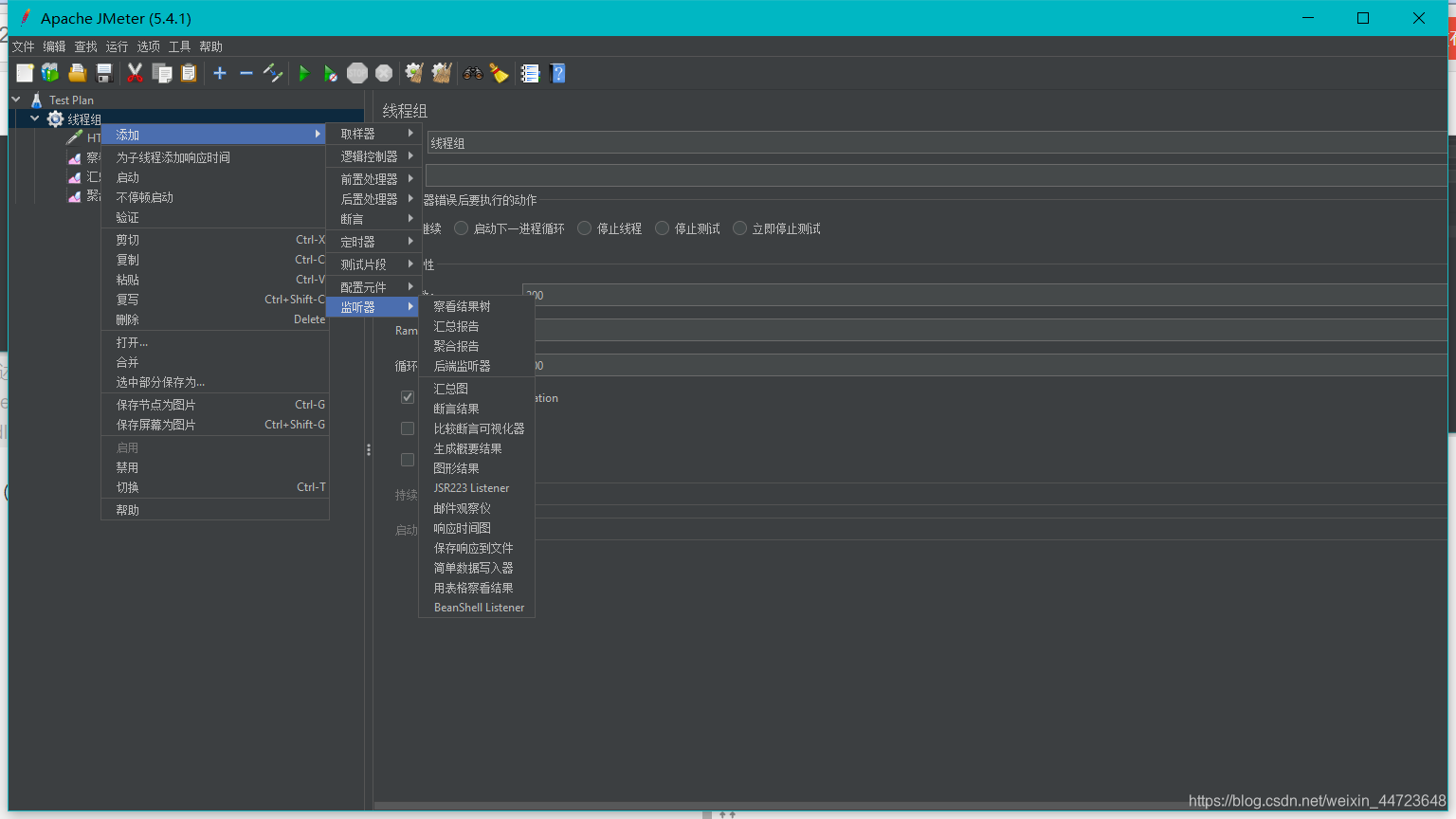Screen dimensions: 1456x819
Task: Select 停止线程 radio button
Action: [585, 228]
